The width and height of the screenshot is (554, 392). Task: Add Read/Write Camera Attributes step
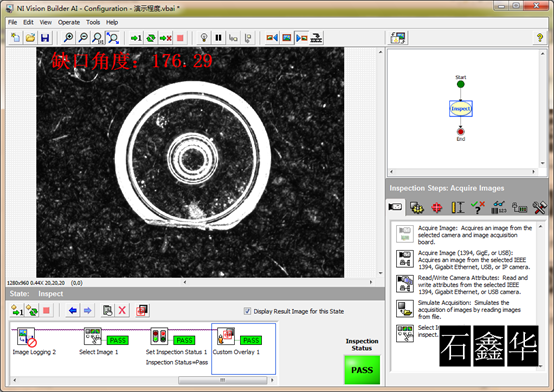tap(464, 285)
